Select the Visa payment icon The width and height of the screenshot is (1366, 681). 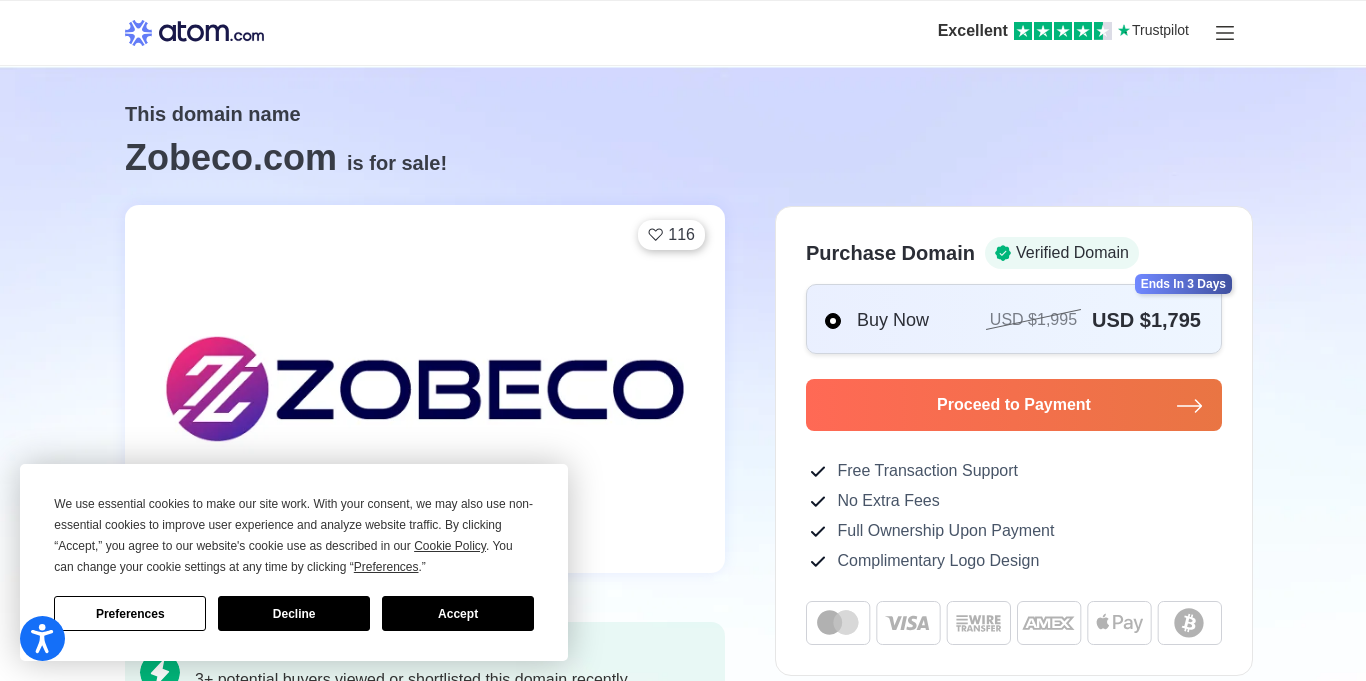click(908, 623)
